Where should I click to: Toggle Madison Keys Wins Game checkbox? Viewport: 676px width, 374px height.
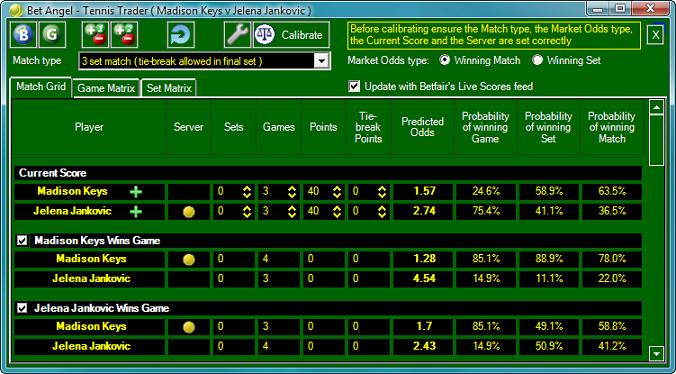22,240
